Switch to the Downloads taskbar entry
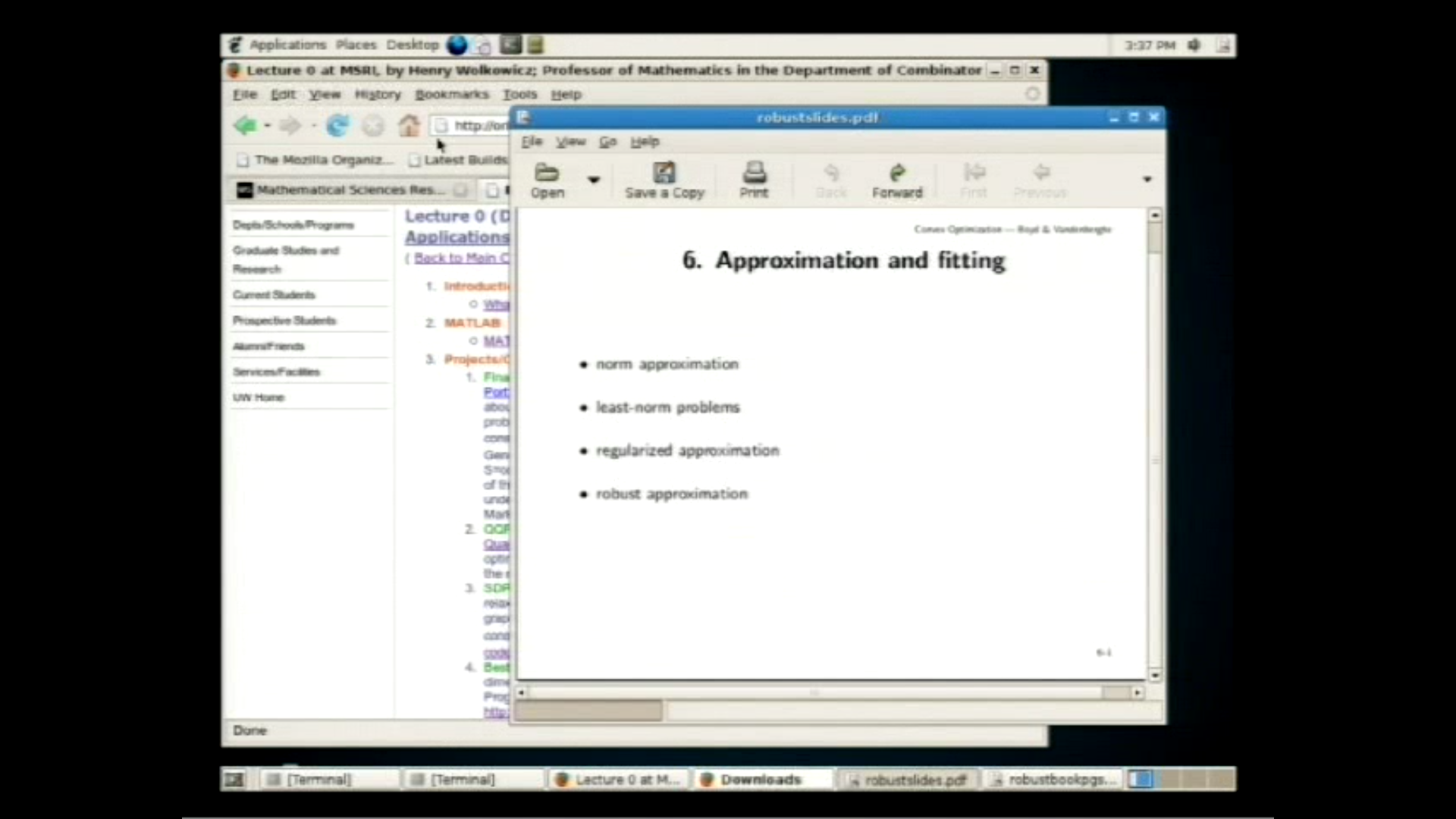The height and width of the screenshot is (819, 1456). pyautogui.click(x=761, y=779)
